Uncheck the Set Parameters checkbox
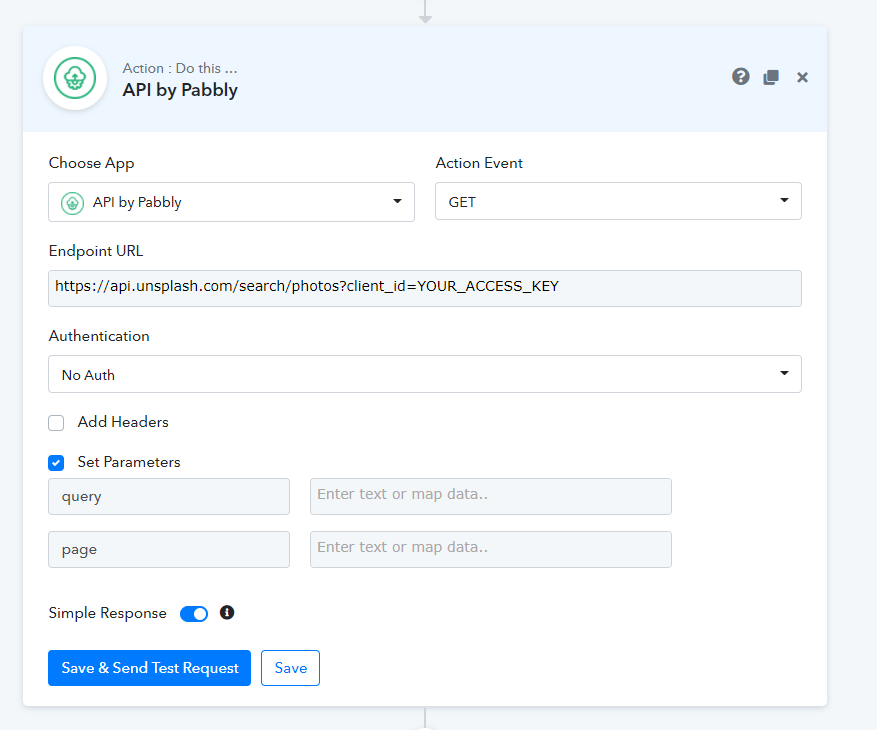The image size is (877, 730). click(56, 463)
